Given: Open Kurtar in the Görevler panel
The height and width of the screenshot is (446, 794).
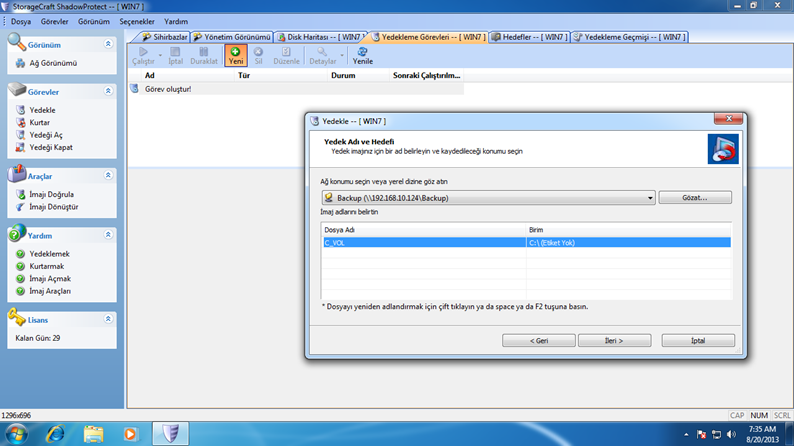Looking at the screenshot, I should 39,123.
